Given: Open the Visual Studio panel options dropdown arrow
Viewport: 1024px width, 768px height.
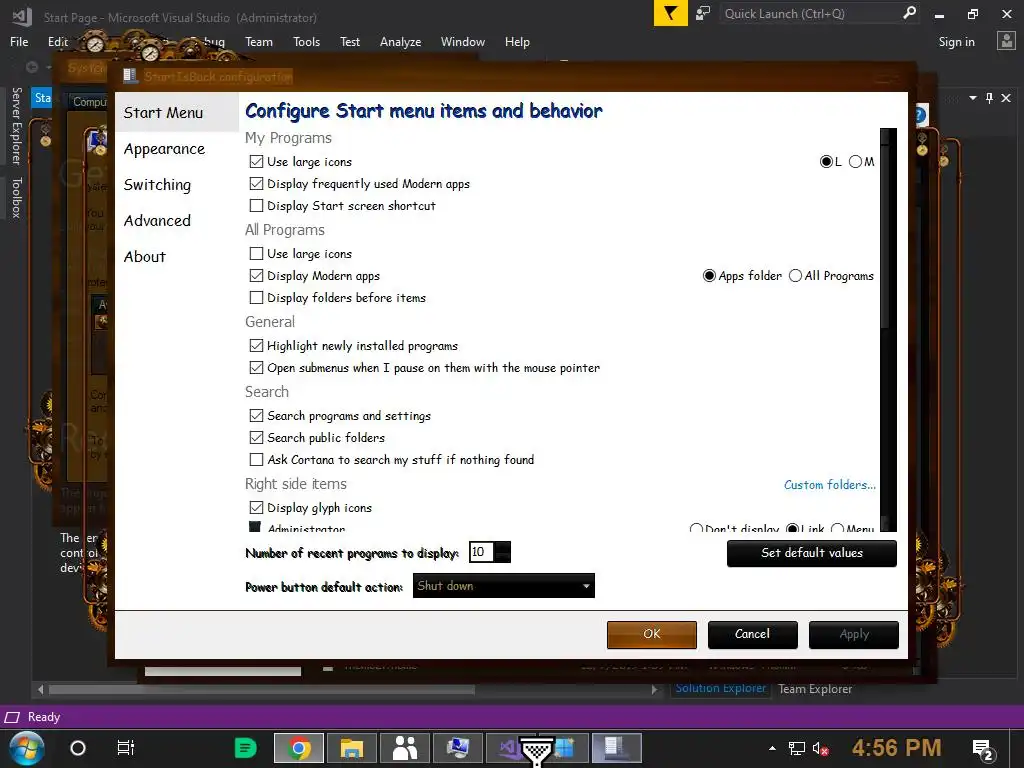Looking at the screenshot, I should (x=973, y=98).
